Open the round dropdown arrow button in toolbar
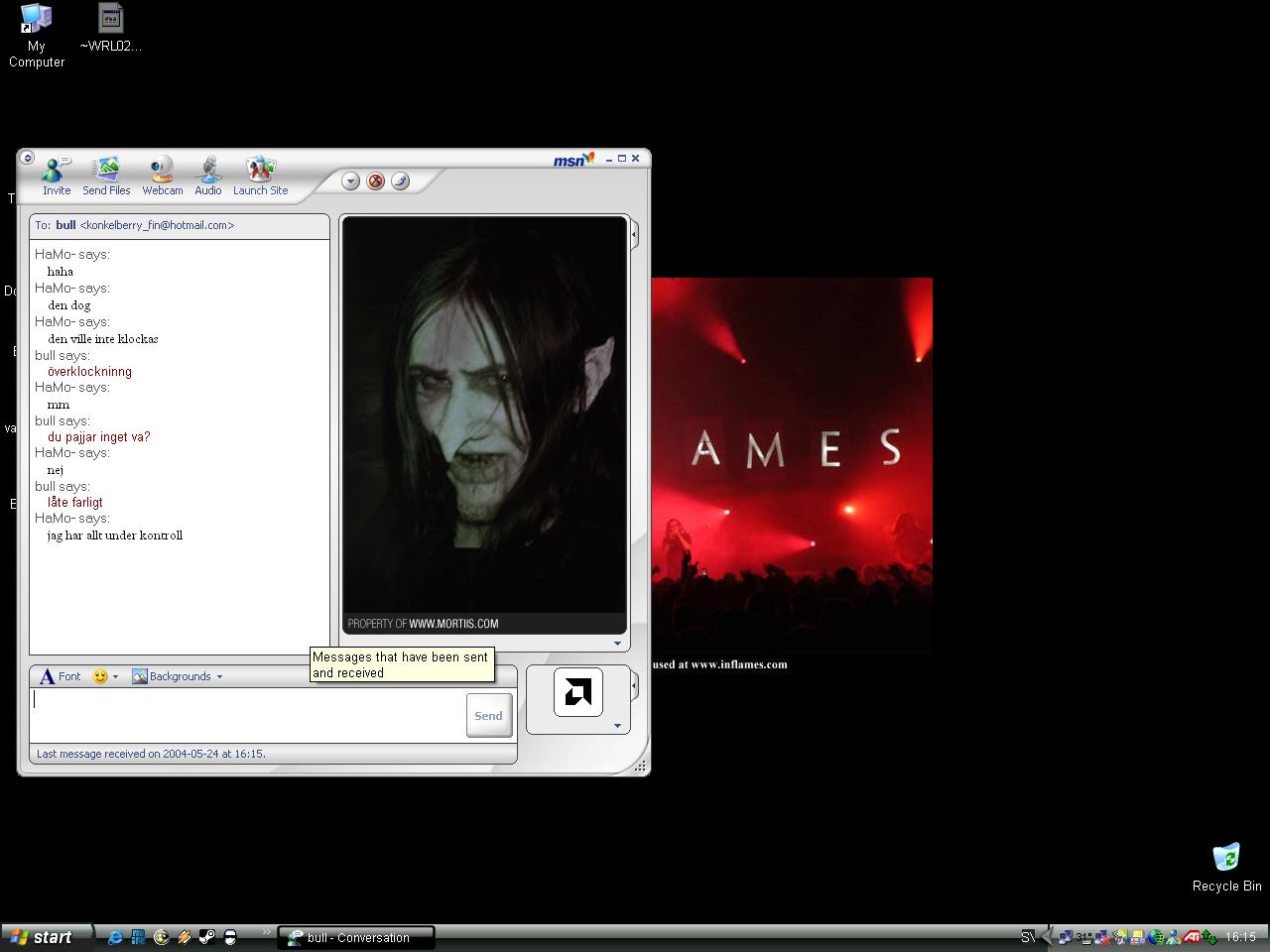This screenshot has height=952, width=1270. [350, 180]
